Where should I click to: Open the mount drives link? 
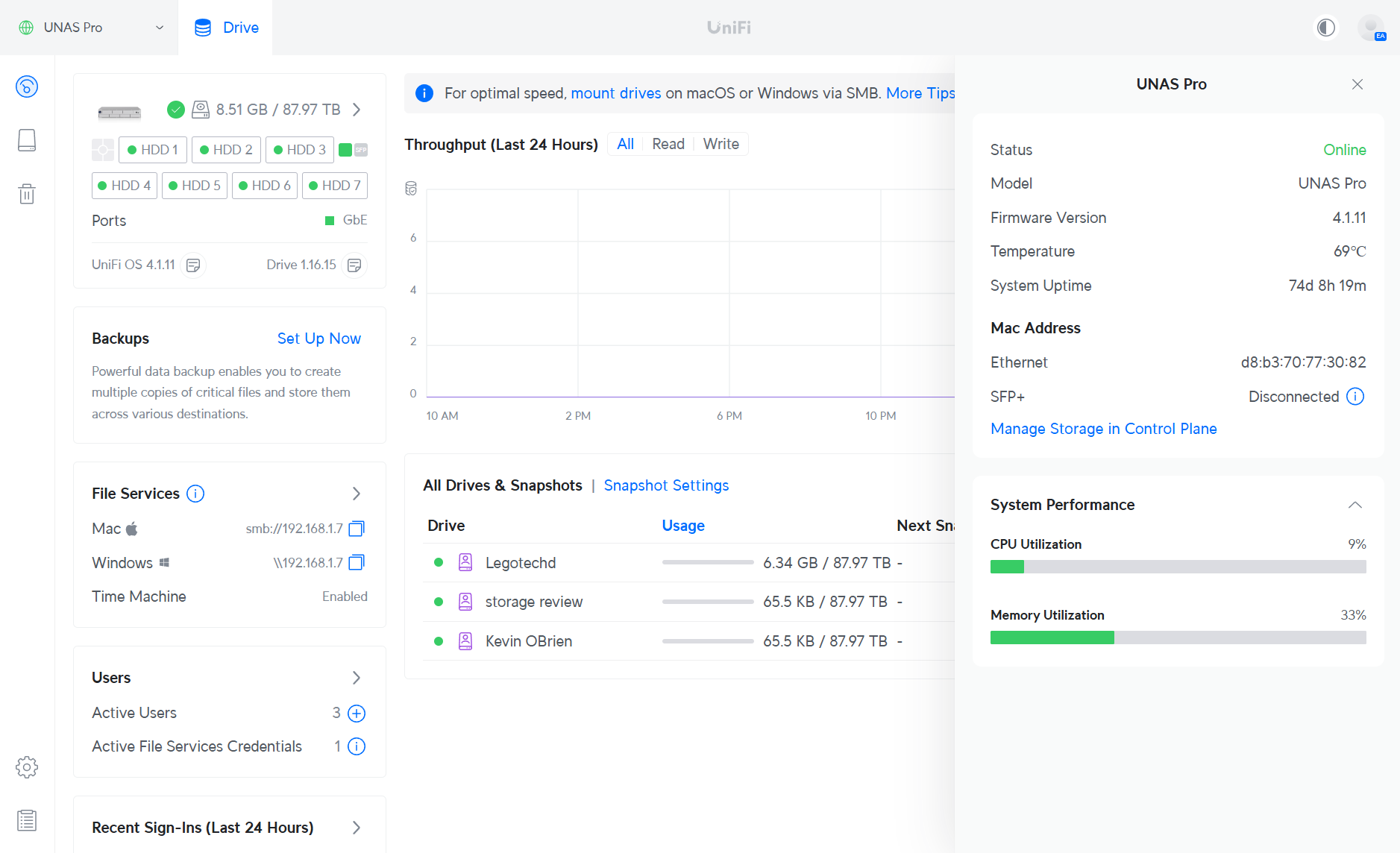[616, 93]
